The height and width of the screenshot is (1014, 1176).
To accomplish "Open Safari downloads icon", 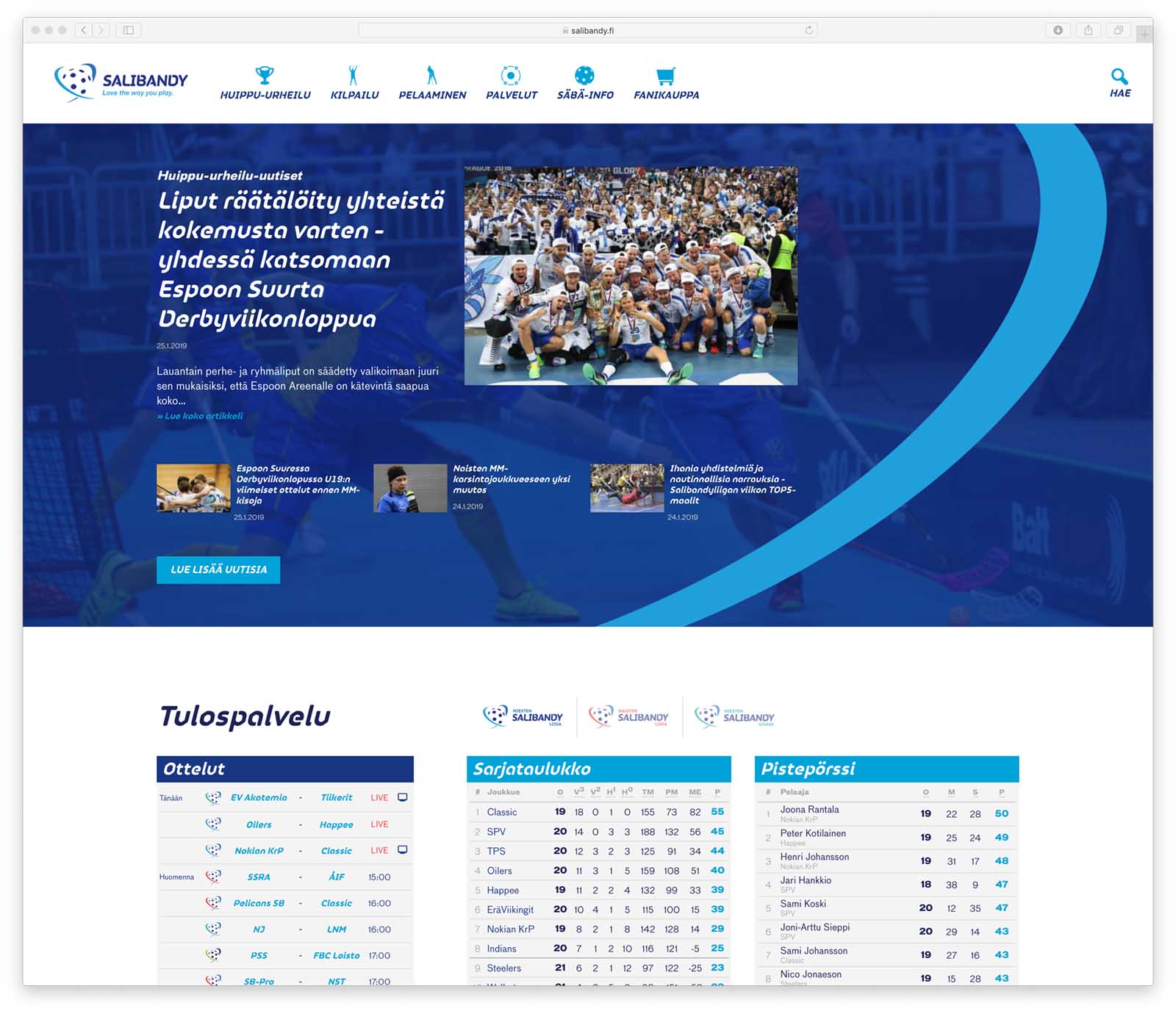I will pyautogui.click(x=1058, y=30).
